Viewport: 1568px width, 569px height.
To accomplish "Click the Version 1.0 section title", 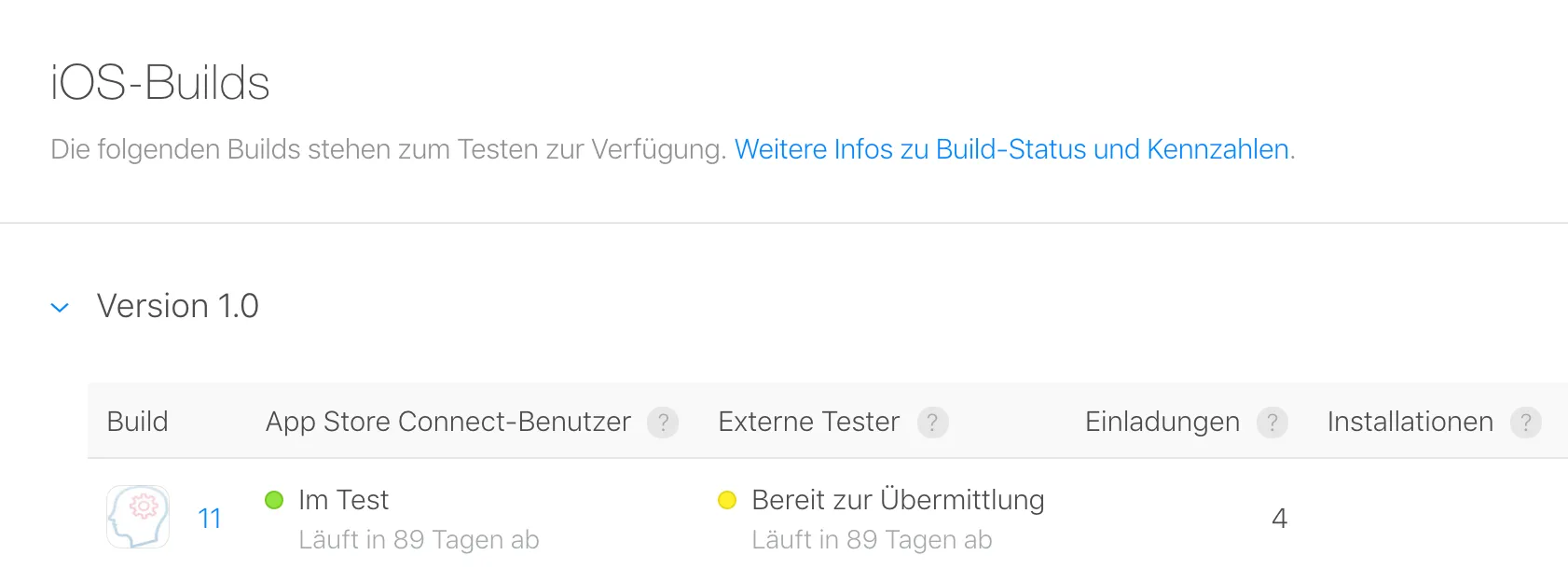I will click(178, 306).
